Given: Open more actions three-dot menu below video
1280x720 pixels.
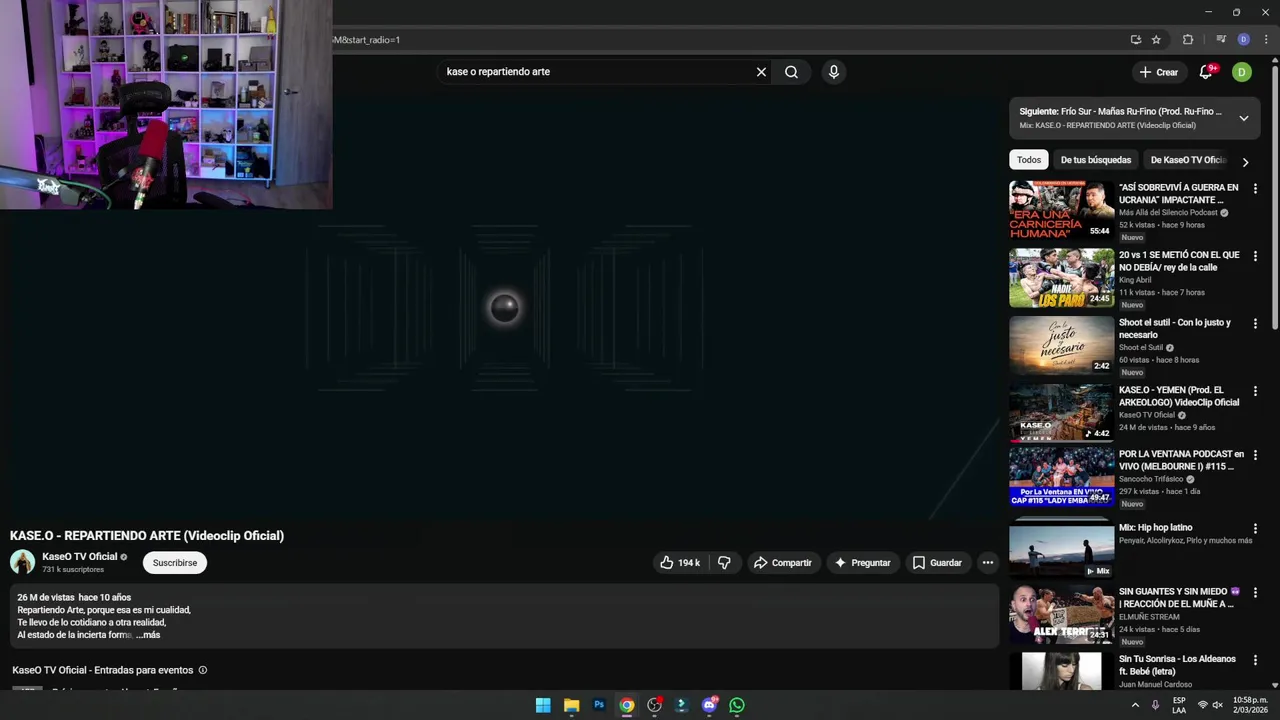Looking at the screenshot, I should tap(987, 563).
